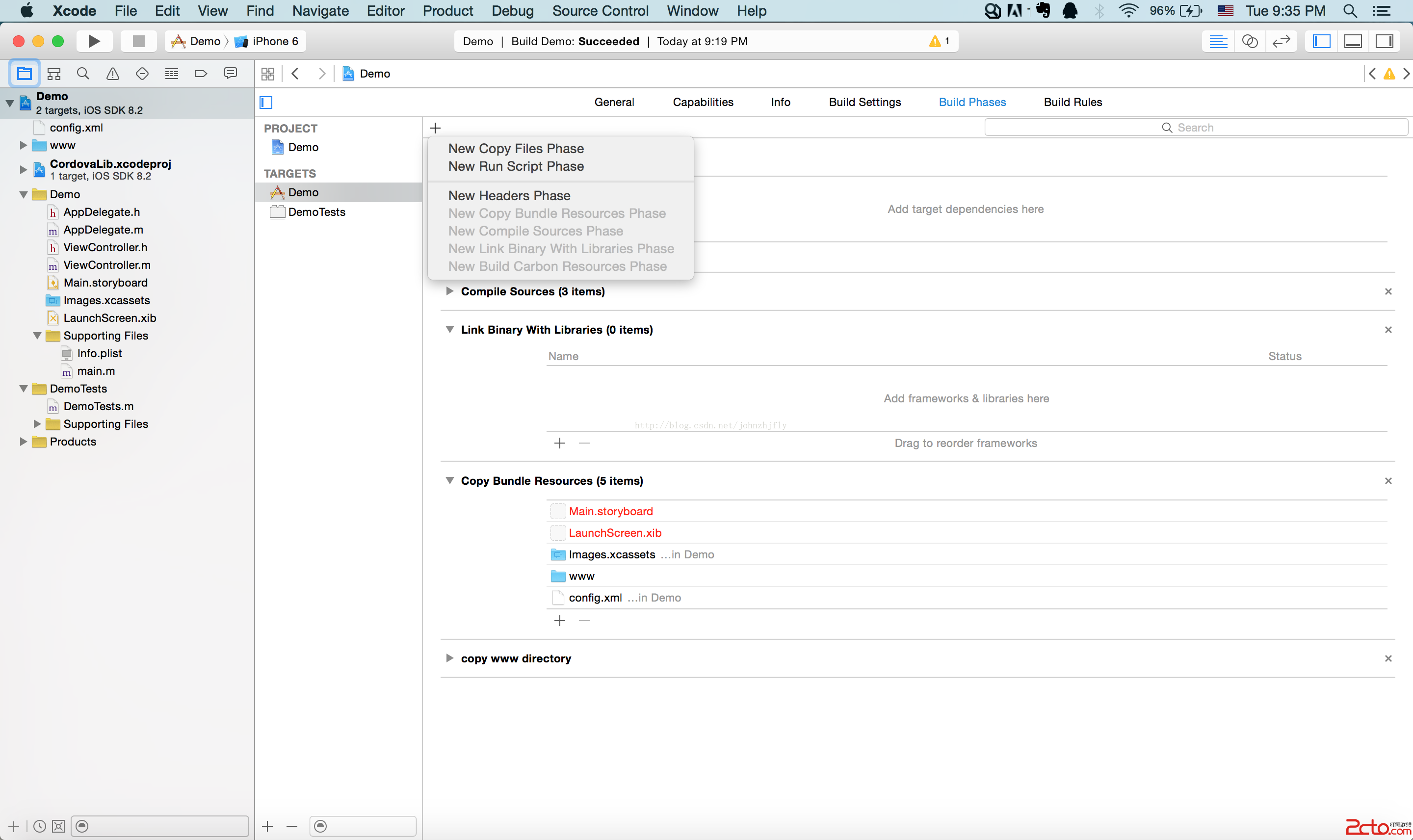Open the Issue navigator warning icon
The height and width of the screenshot is (840, 1413).
pos(113,74)
